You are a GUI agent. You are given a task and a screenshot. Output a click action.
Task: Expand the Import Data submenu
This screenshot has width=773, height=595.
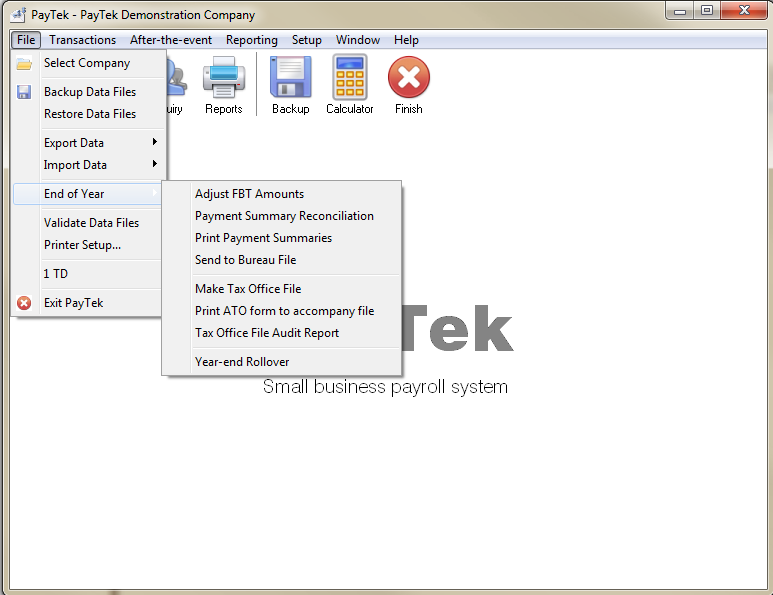tap(89, 165)
